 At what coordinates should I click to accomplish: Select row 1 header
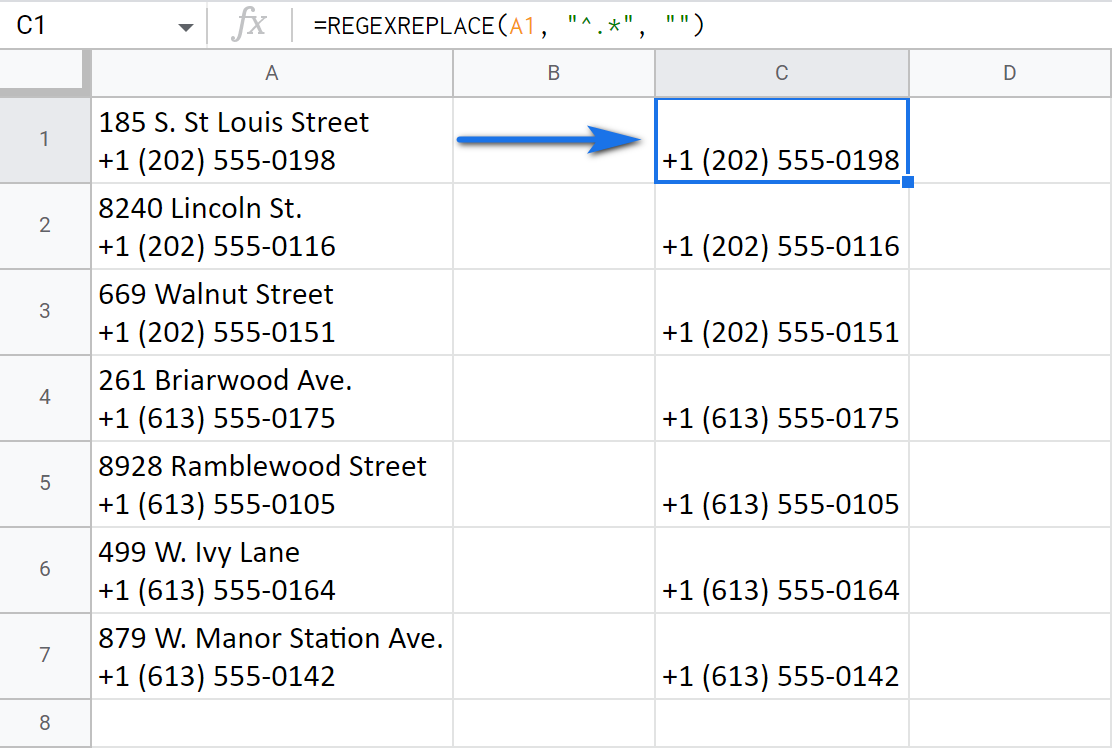45,139
